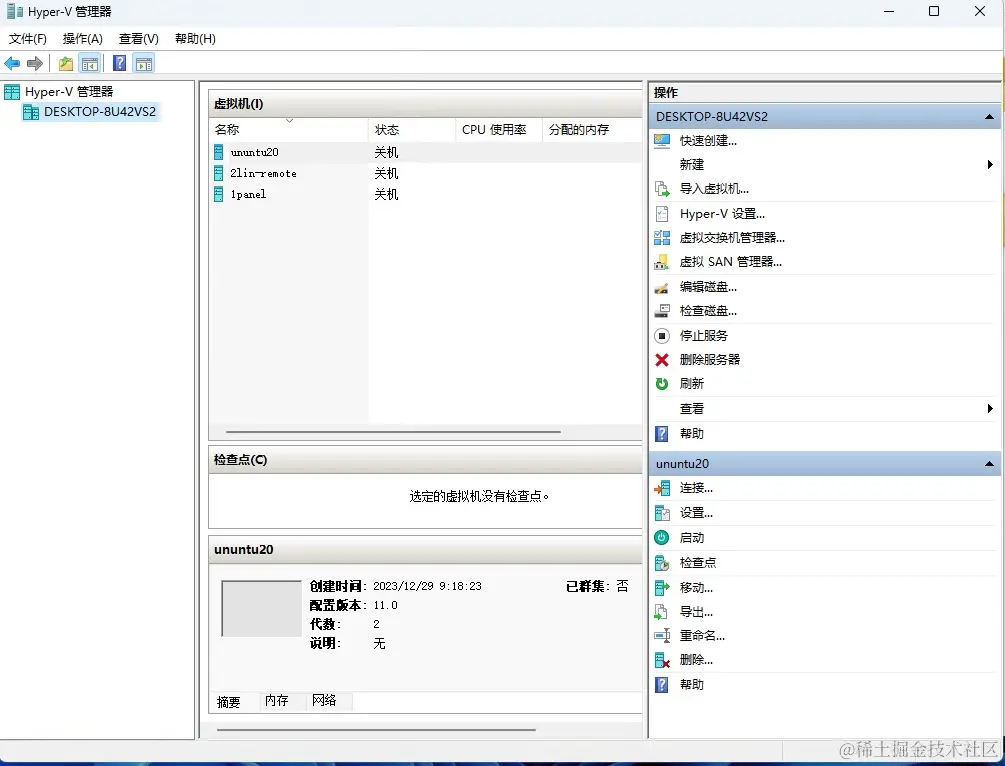1005x766 pixels.
Task: Click the sort arrow above 名称 column
Action: (x=289, y=121)
